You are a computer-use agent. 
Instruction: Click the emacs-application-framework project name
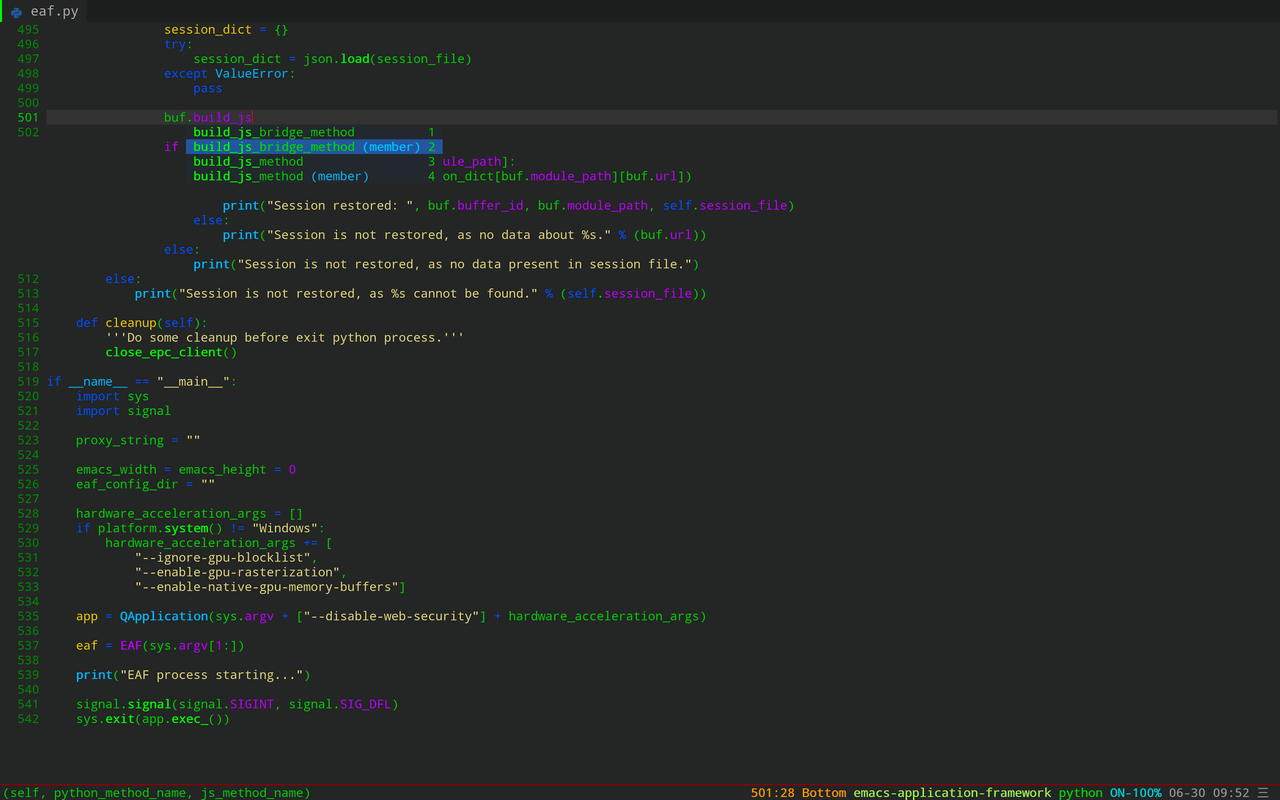click(x=952, y=793)
